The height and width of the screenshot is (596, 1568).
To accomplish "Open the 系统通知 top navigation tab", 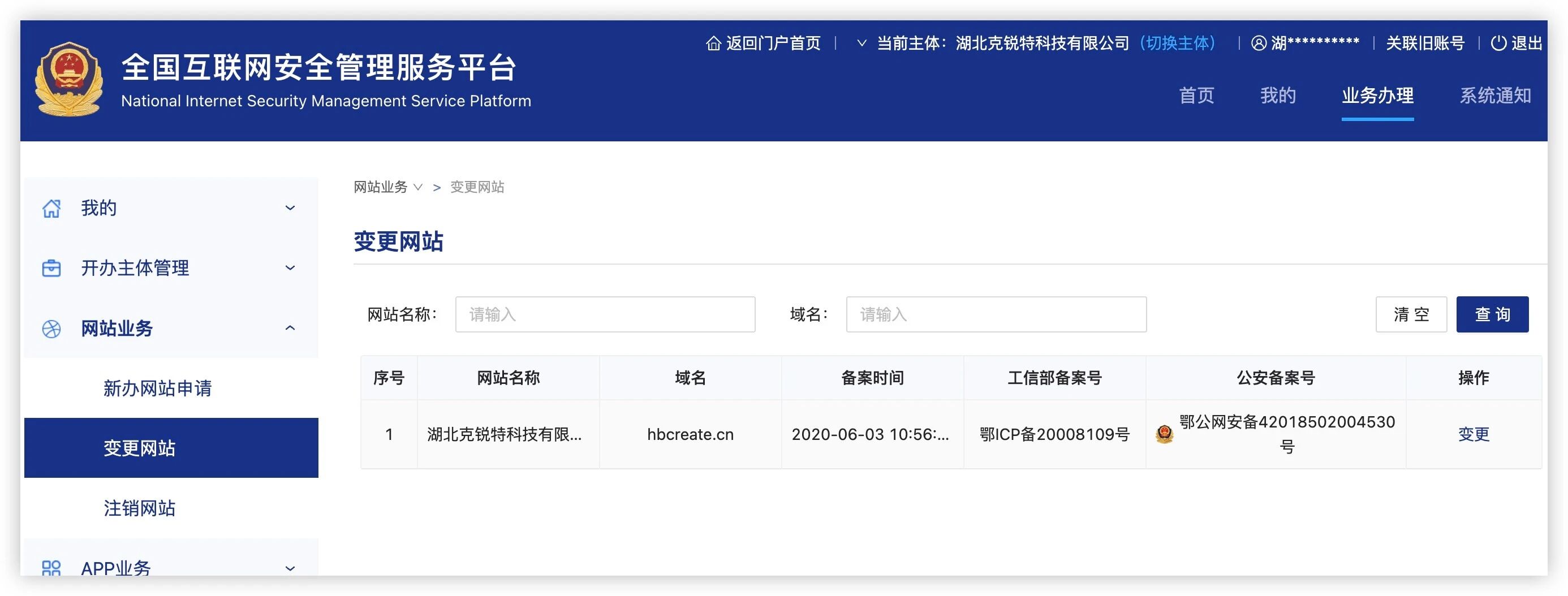I will pos(1495,96).
